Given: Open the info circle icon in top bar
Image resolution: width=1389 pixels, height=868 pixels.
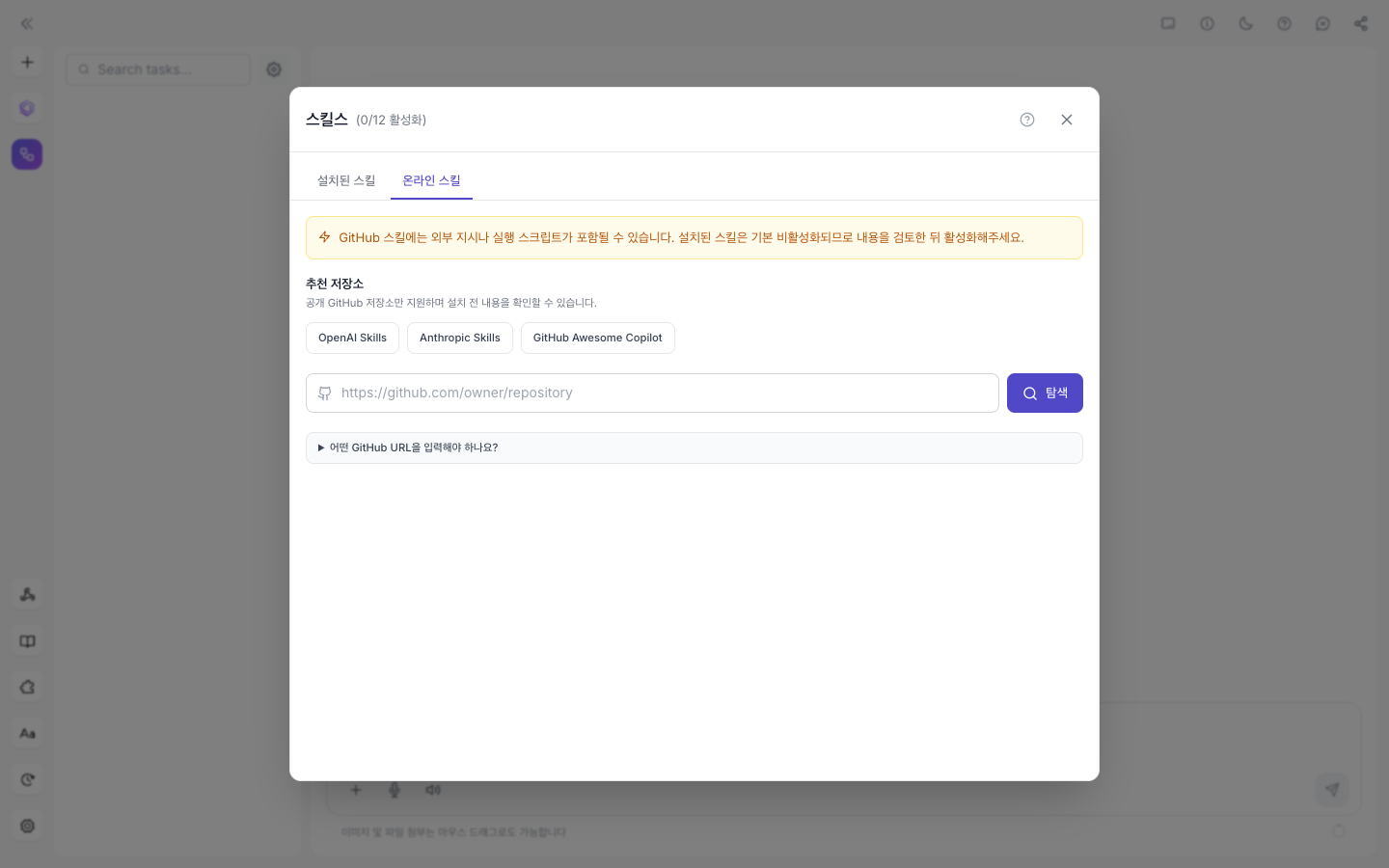Looking at the screenshot, I should pyautogui.click(x=1207, y=23).
